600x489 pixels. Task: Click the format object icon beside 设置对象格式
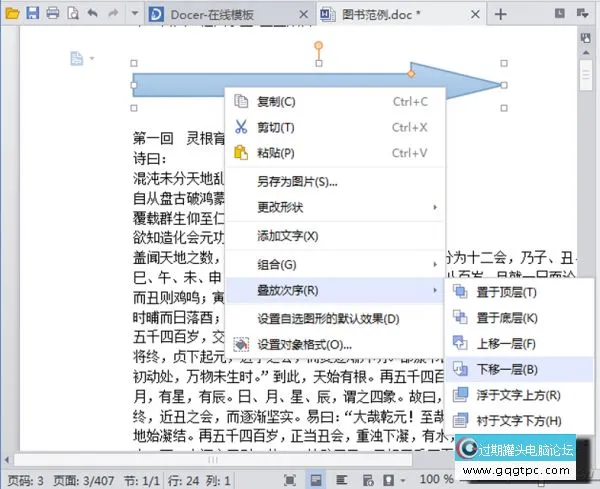pyautogui.click(x=241, y=345)
